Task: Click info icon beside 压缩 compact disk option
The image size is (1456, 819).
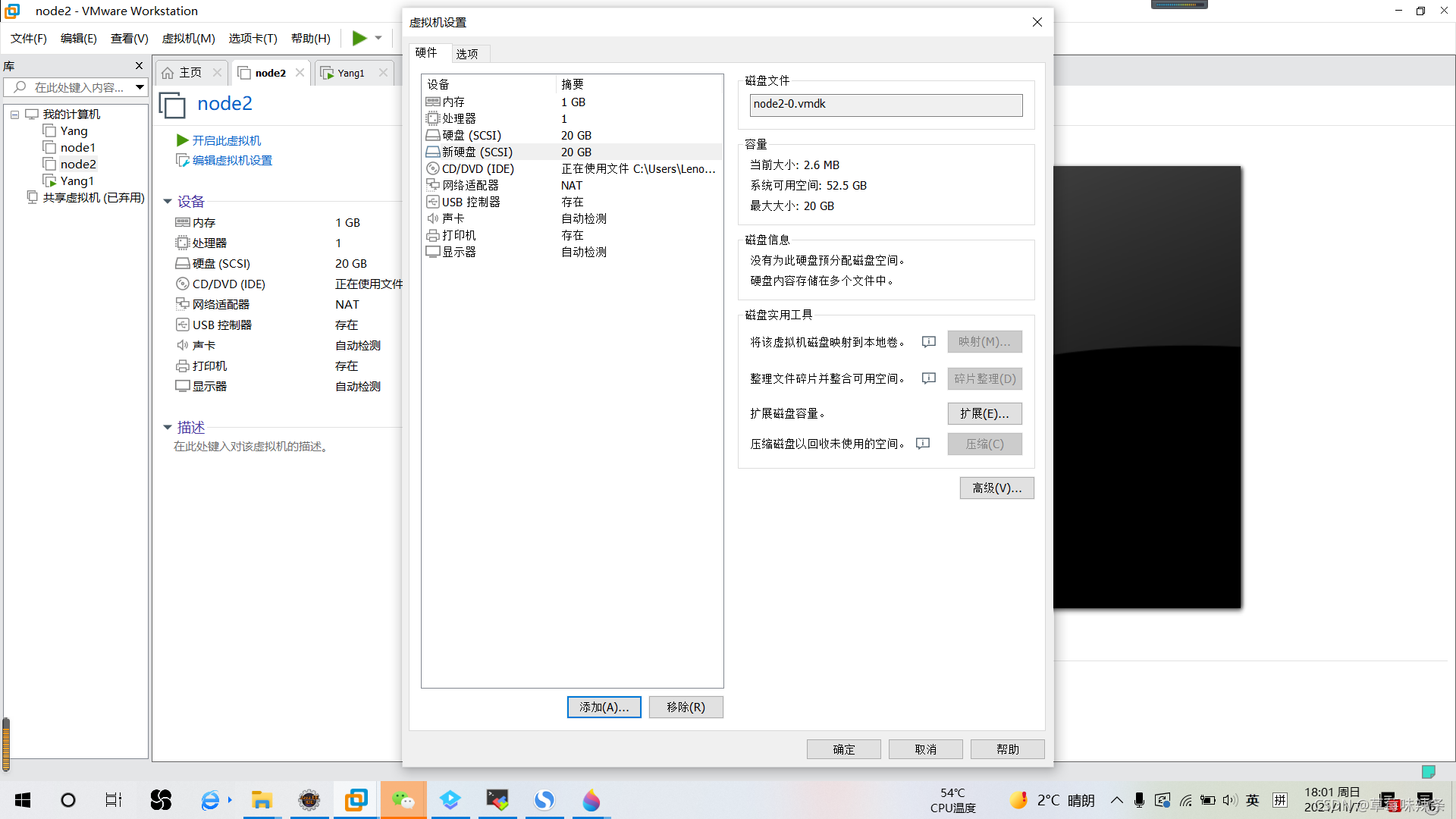Action: click(x=923, y=444)
